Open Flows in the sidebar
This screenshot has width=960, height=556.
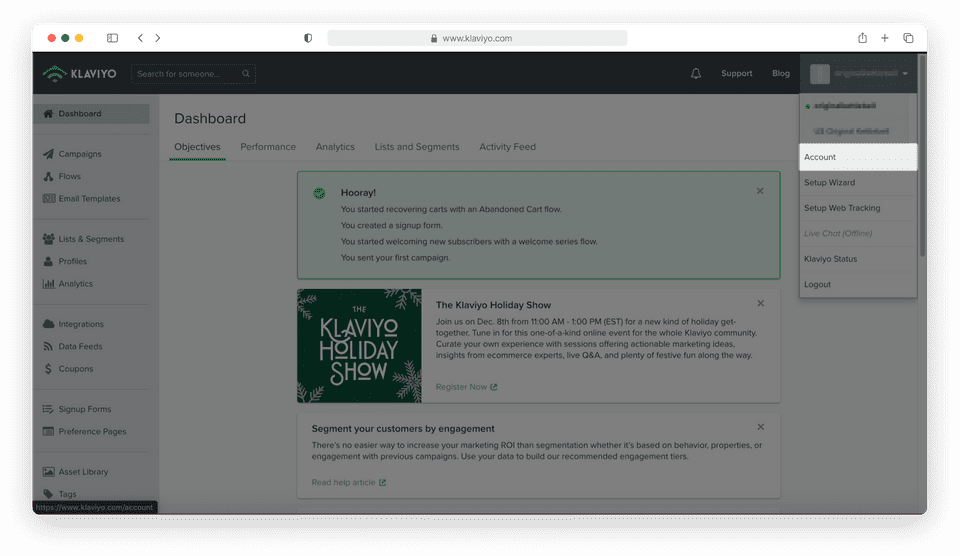69,176
